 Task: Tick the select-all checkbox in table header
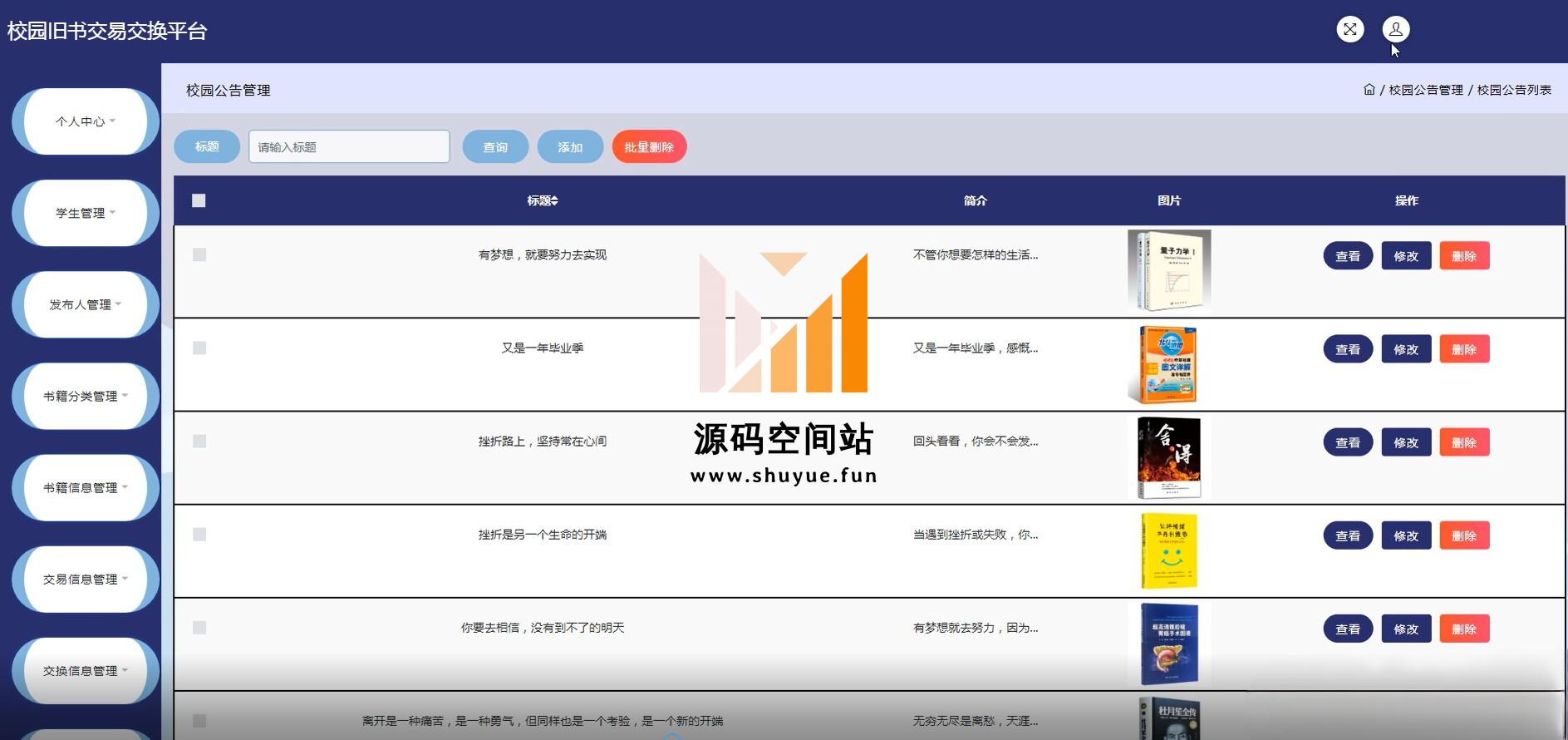click(199, 200)
